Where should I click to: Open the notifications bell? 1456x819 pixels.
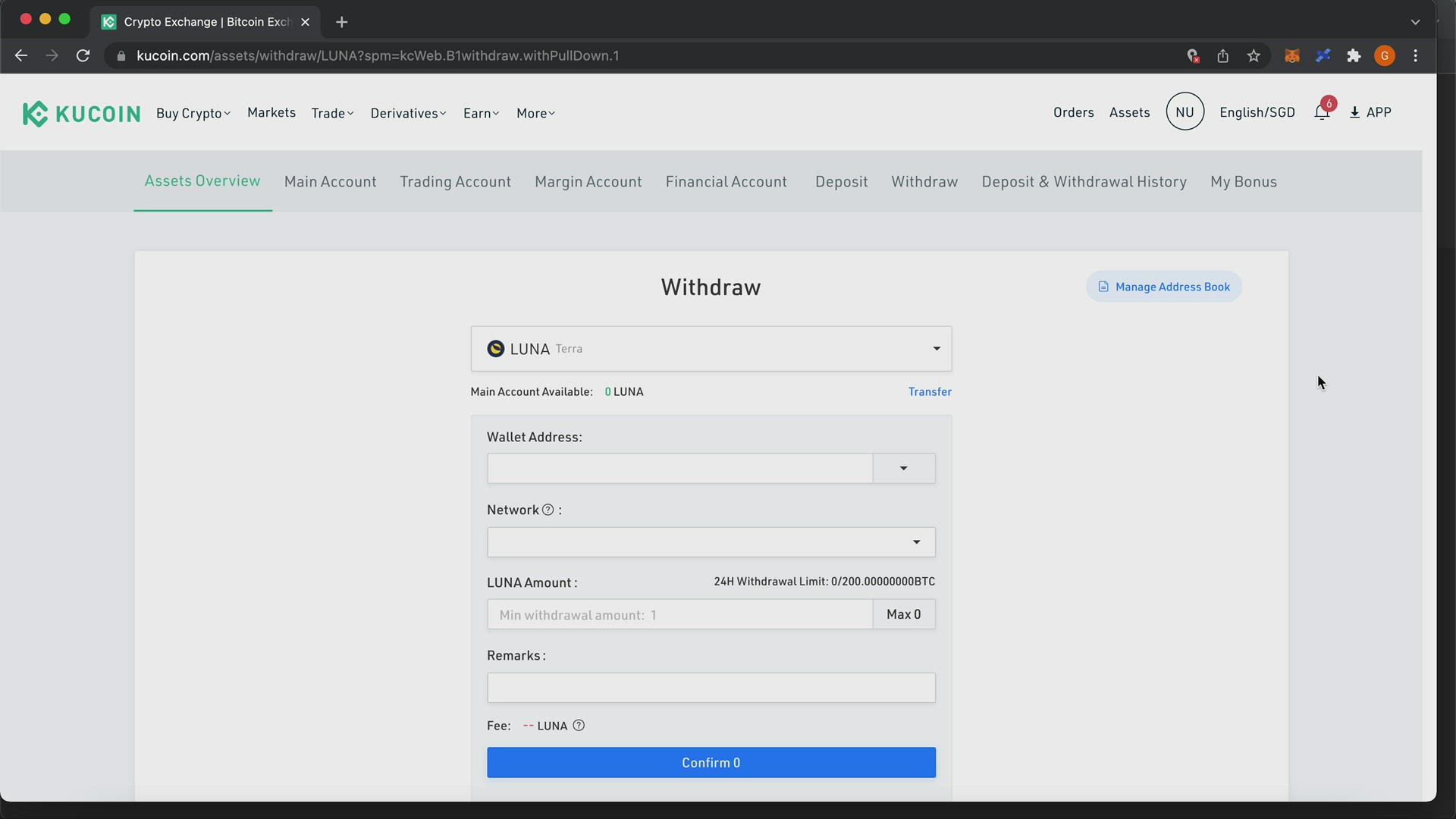[1323, 112]
